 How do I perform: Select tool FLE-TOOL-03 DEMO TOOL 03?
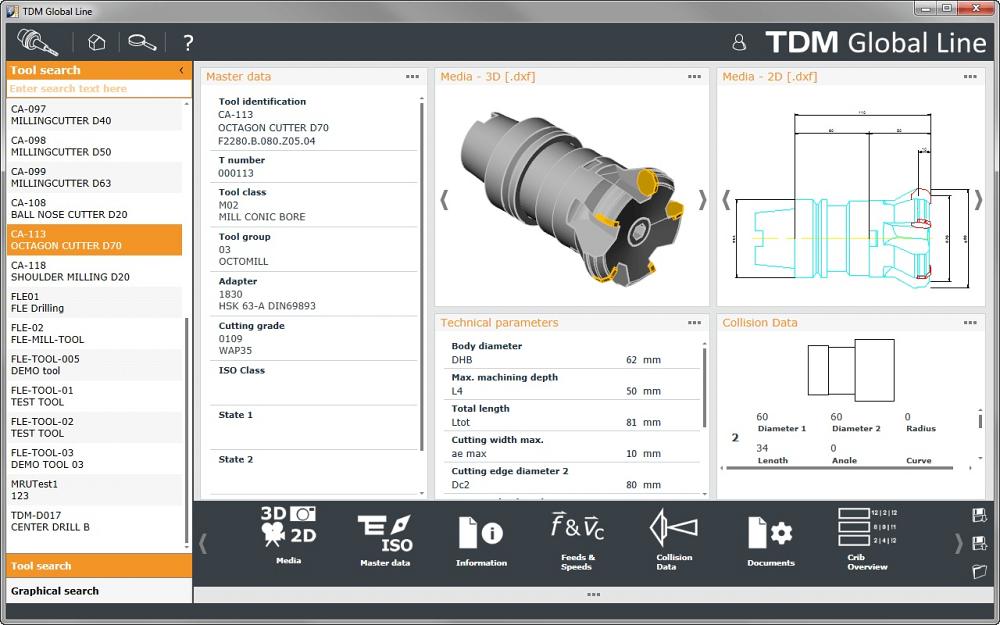94,459
